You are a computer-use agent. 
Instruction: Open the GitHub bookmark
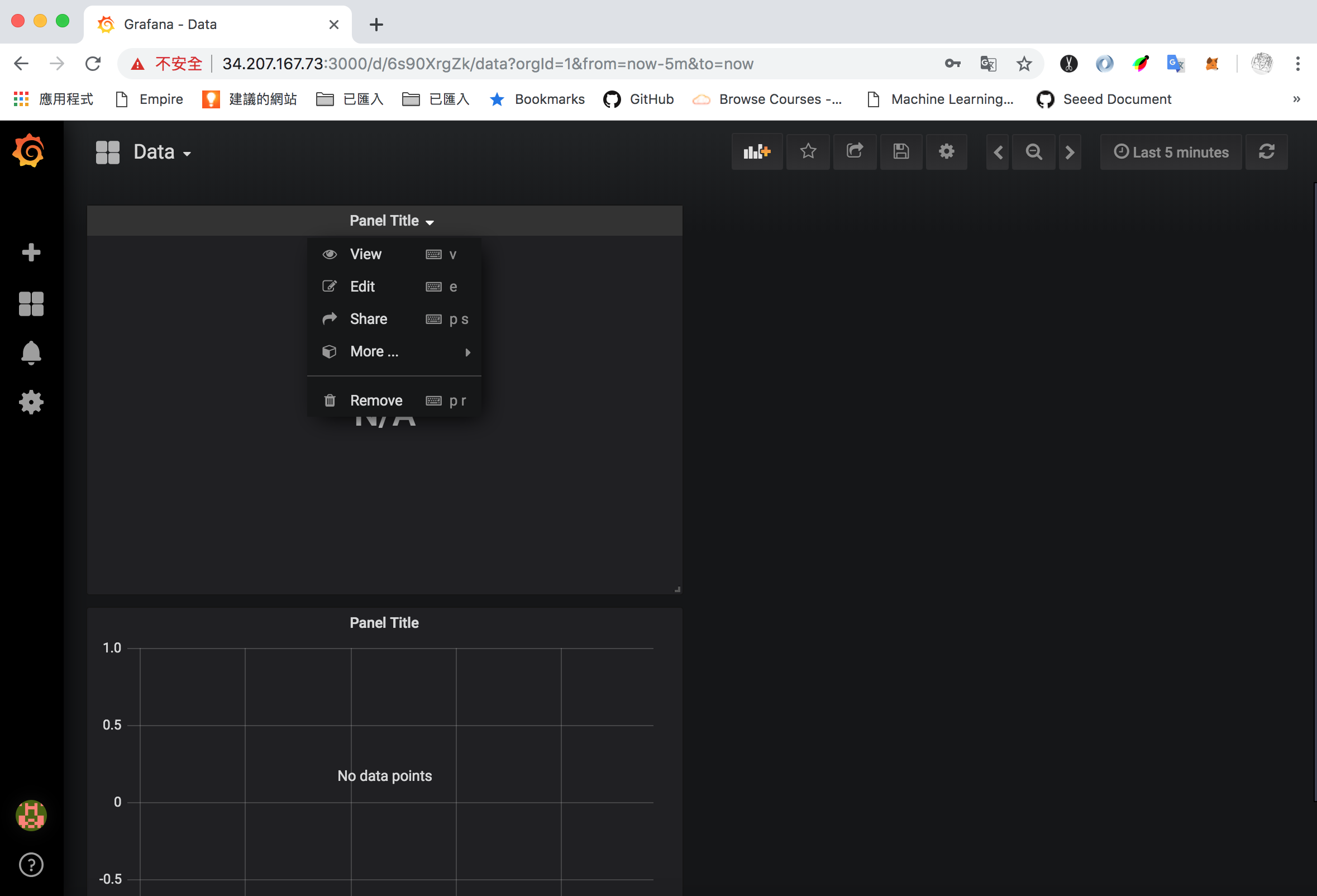coord(638,99)
